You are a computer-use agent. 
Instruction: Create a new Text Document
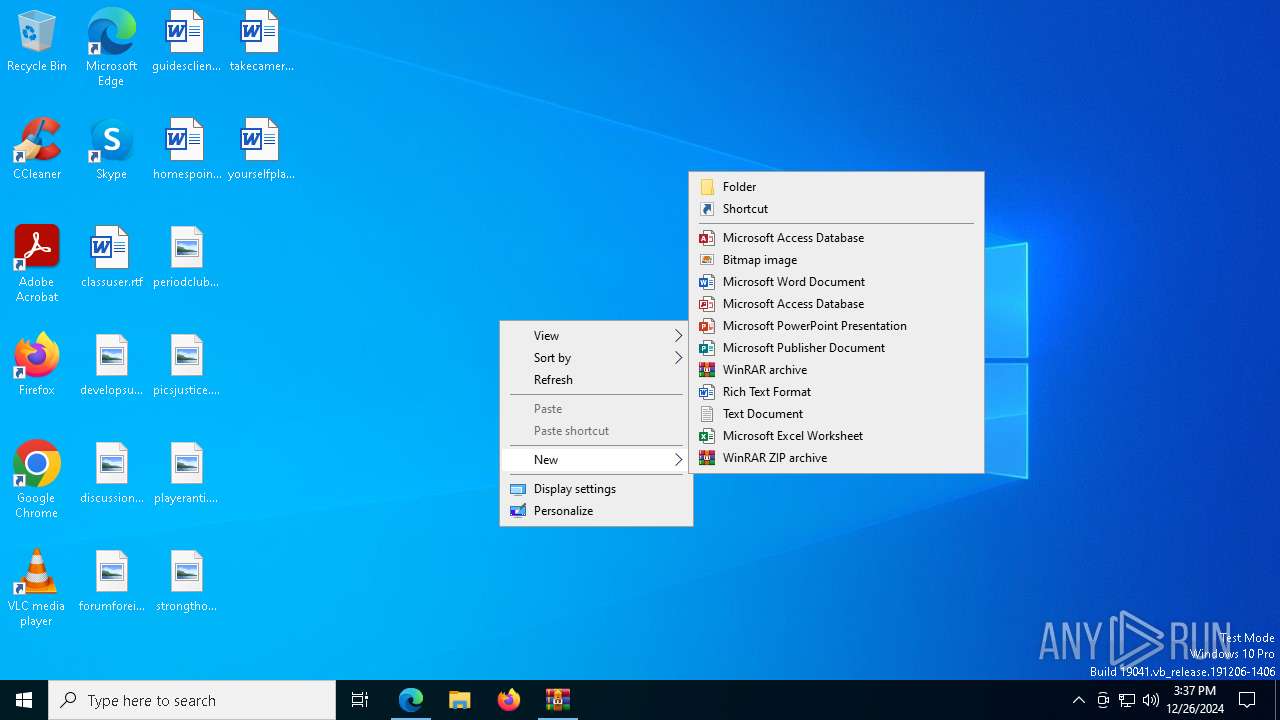tap(836, 414)
